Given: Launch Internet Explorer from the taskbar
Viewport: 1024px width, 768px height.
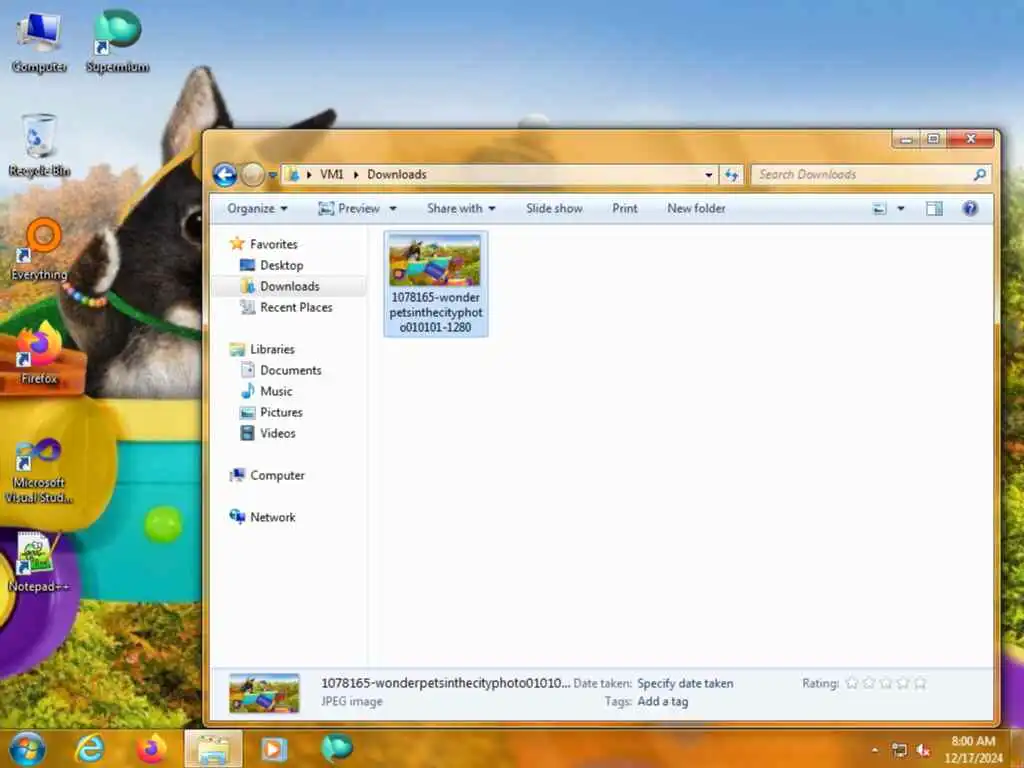Looking at the screenshot, I should pos(89,749).
